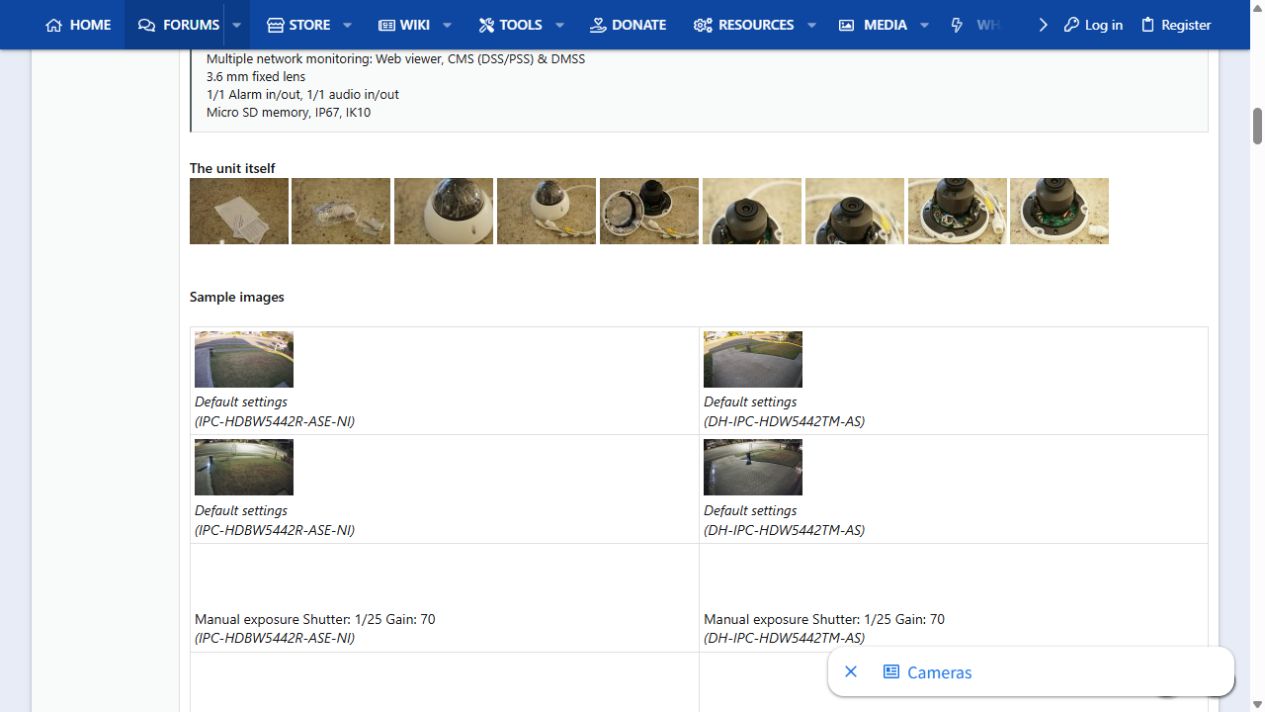Select the 'Sample images' heading text

(237, 297)
